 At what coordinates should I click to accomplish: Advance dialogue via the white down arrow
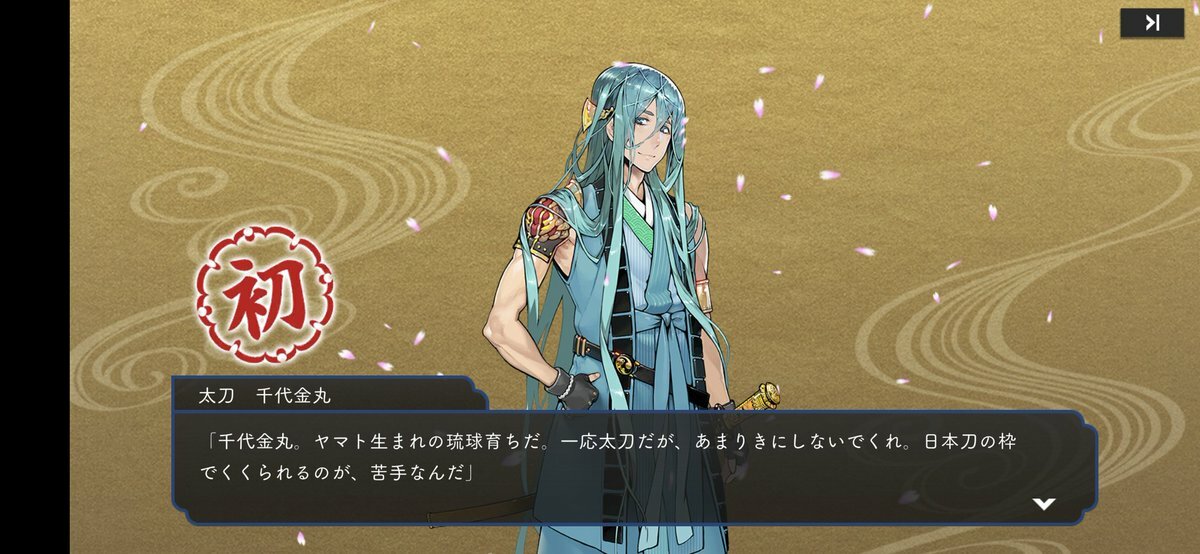[1044, 503]
